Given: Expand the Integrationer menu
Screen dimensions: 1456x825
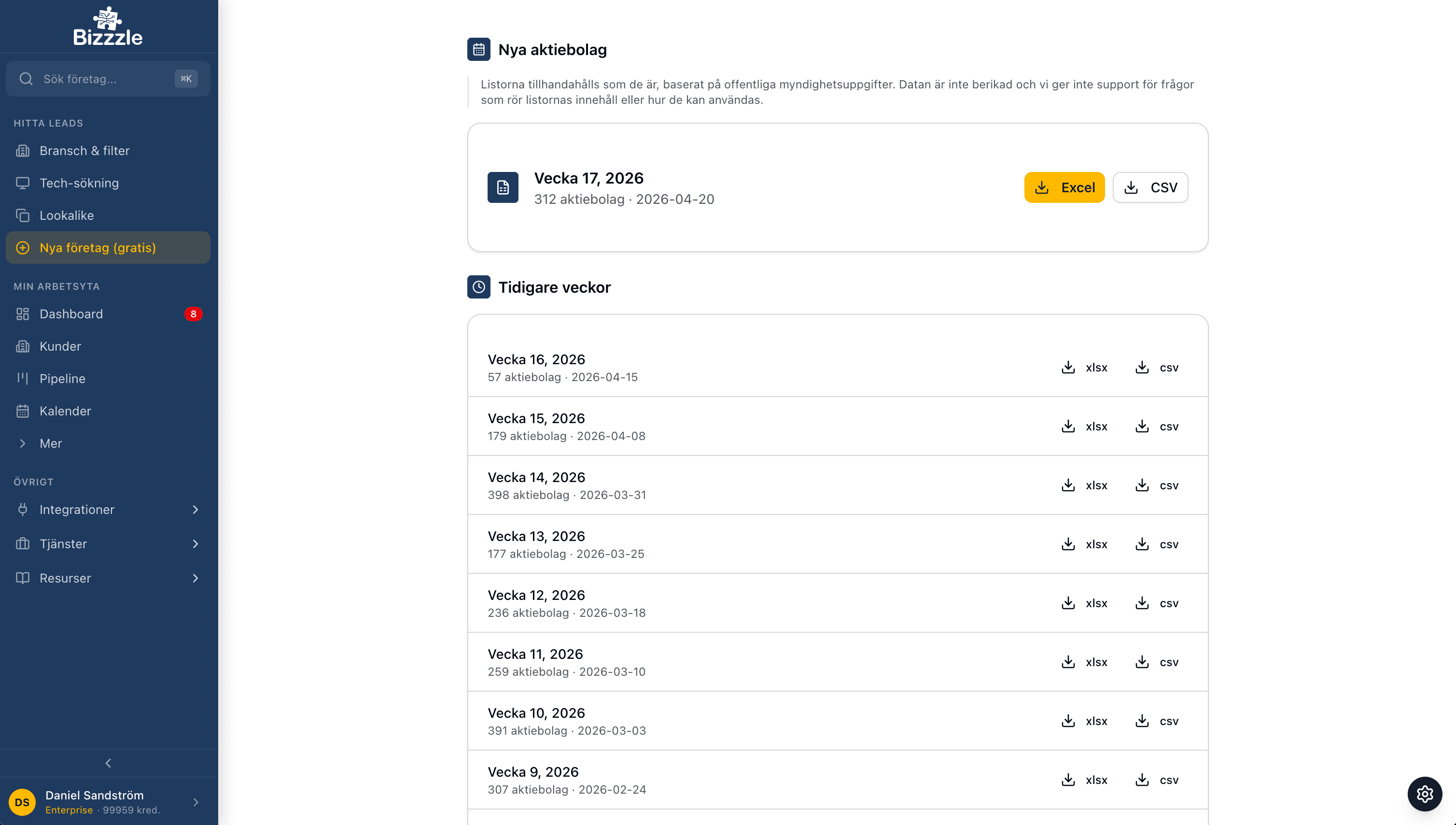Looking at the screenshot, I should (108, 510).
